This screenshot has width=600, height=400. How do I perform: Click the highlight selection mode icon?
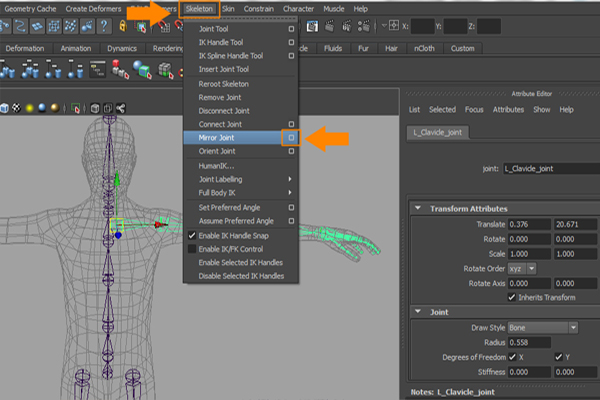(x=141, y=27)
